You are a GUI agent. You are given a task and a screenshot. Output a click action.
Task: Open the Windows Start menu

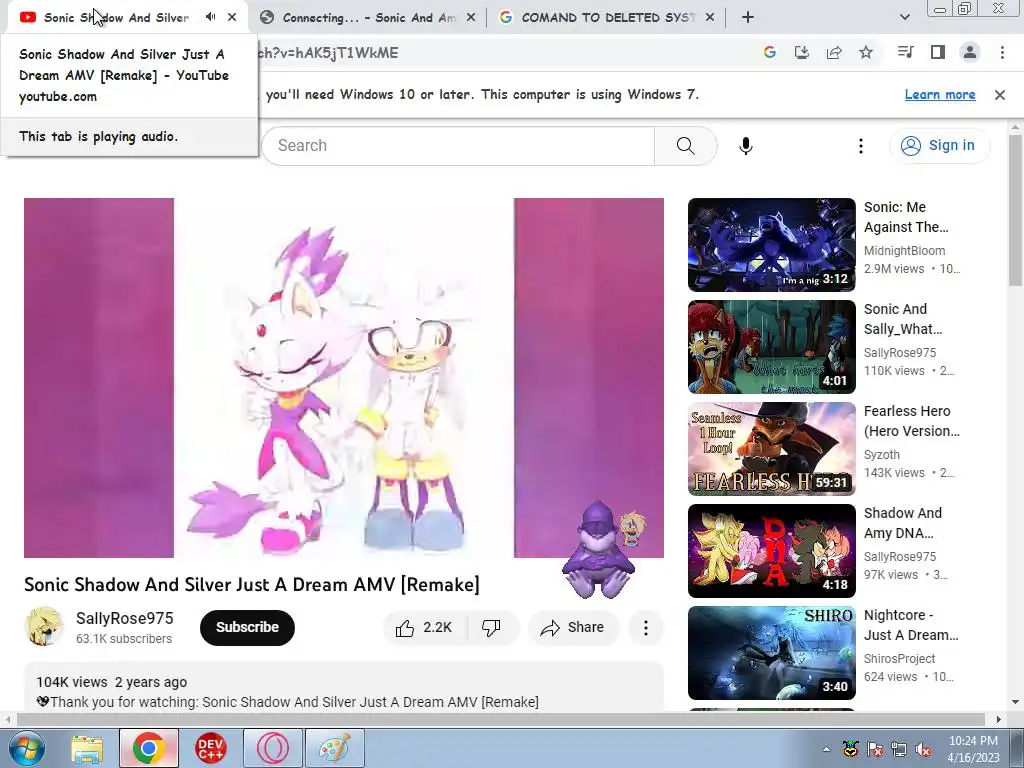tap(26, 748)
